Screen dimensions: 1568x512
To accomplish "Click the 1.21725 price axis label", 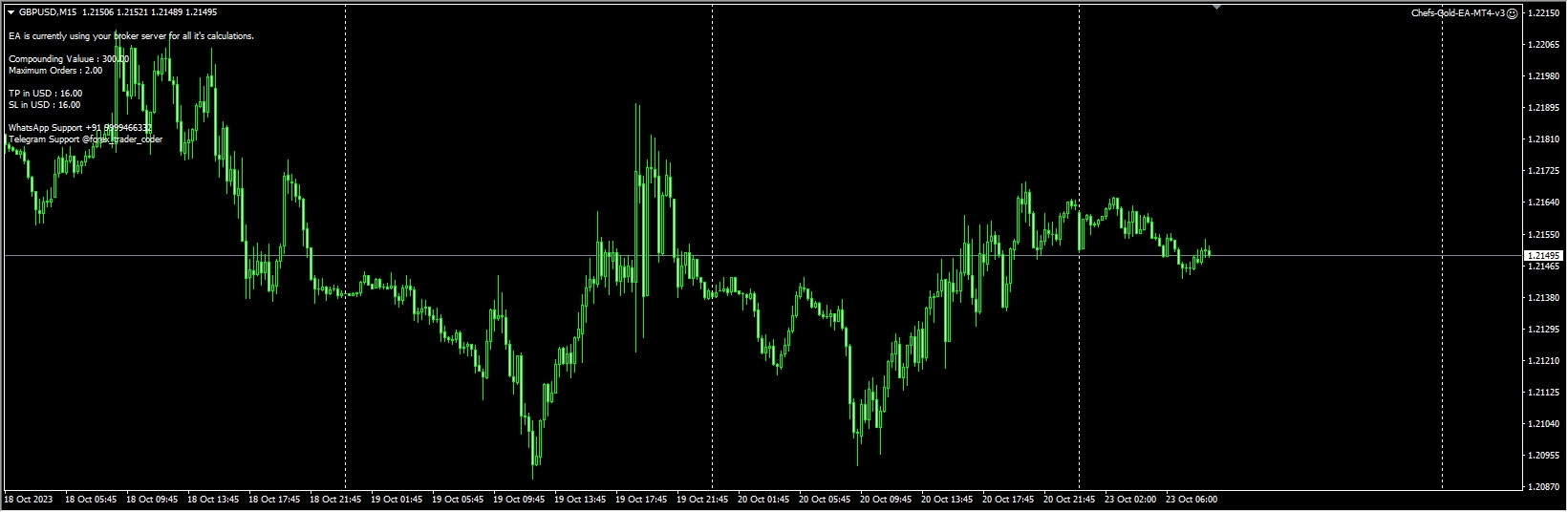I will 1544,171.
